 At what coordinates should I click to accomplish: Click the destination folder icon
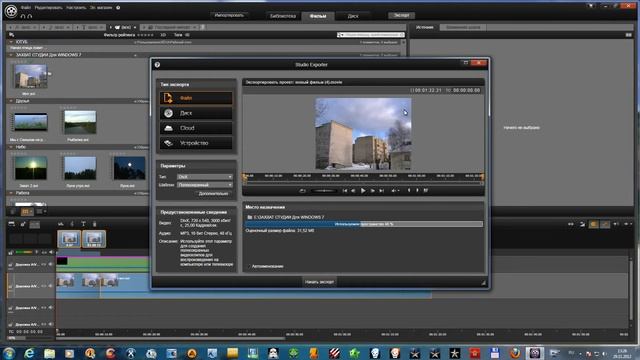(x=250, y=217)
